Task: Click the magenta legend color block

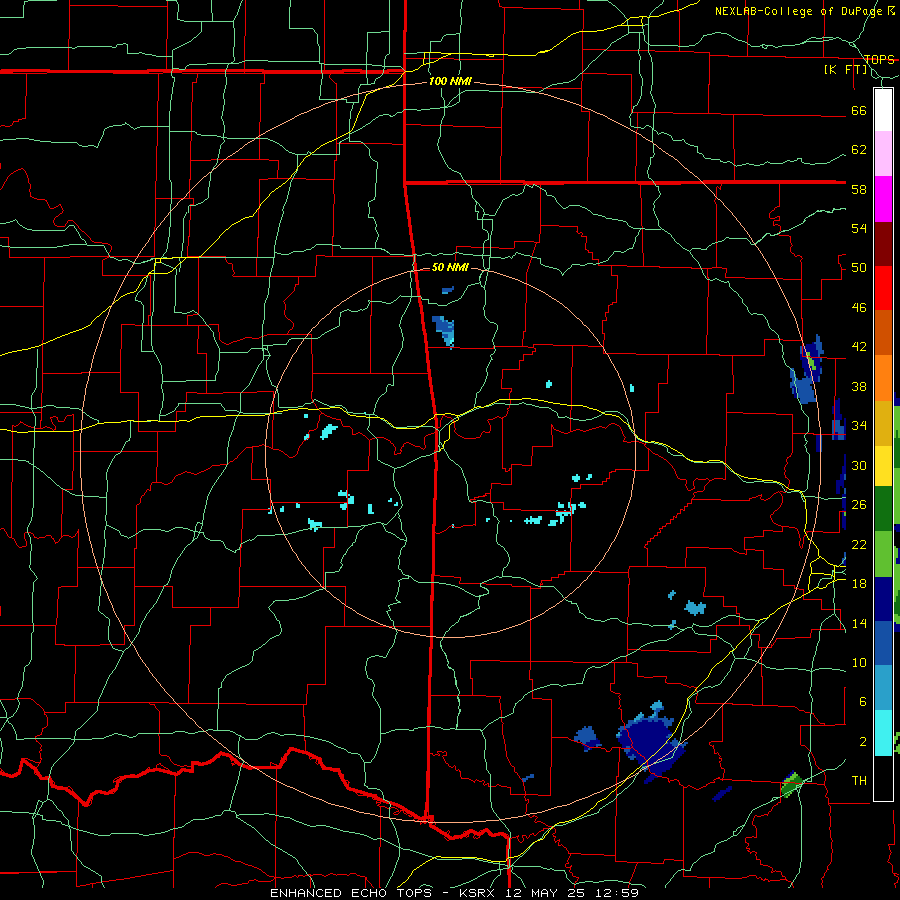Action: (883, 199)
